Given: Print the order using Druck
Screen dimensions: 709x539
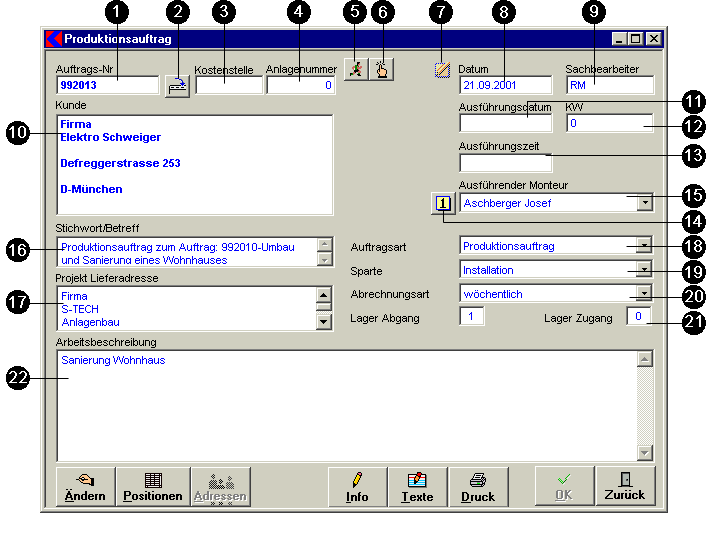Looking at the screenshot, I should [x=477, y=487].
